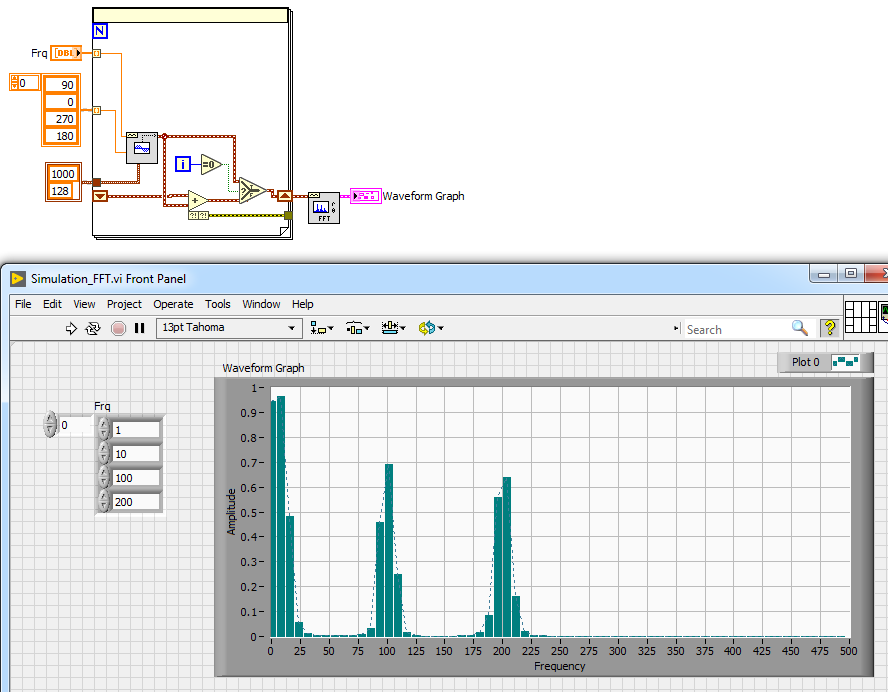Select the Distribute Objects tool icon
888x692 pixels.
coord(355,328)
